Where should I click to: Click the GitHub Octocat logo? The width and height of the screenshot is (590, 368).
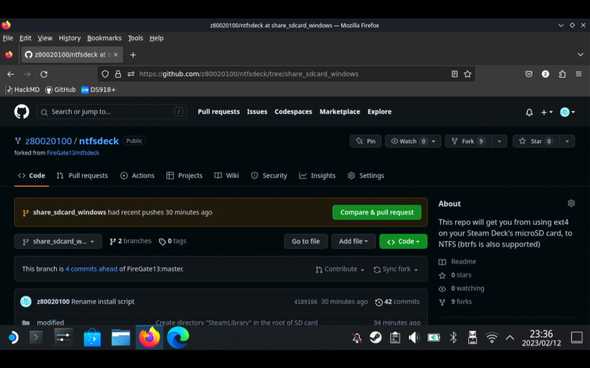click(21, 112)
